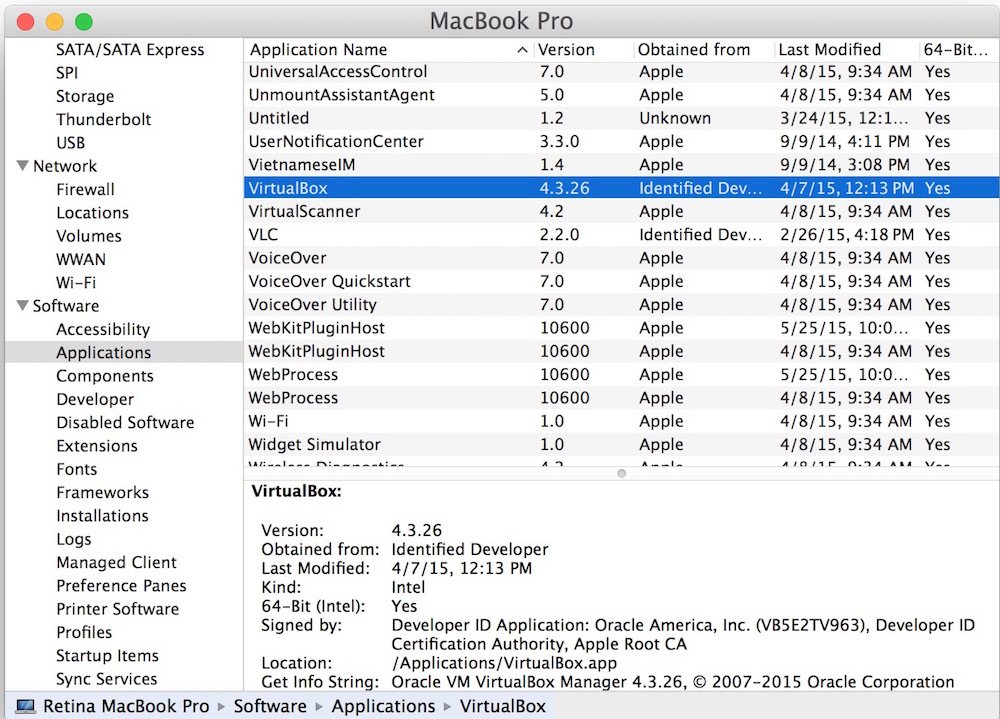The image size is (1000, 719).
Task: Select Startup Items in the sidebar
Action: click(107, 656)
